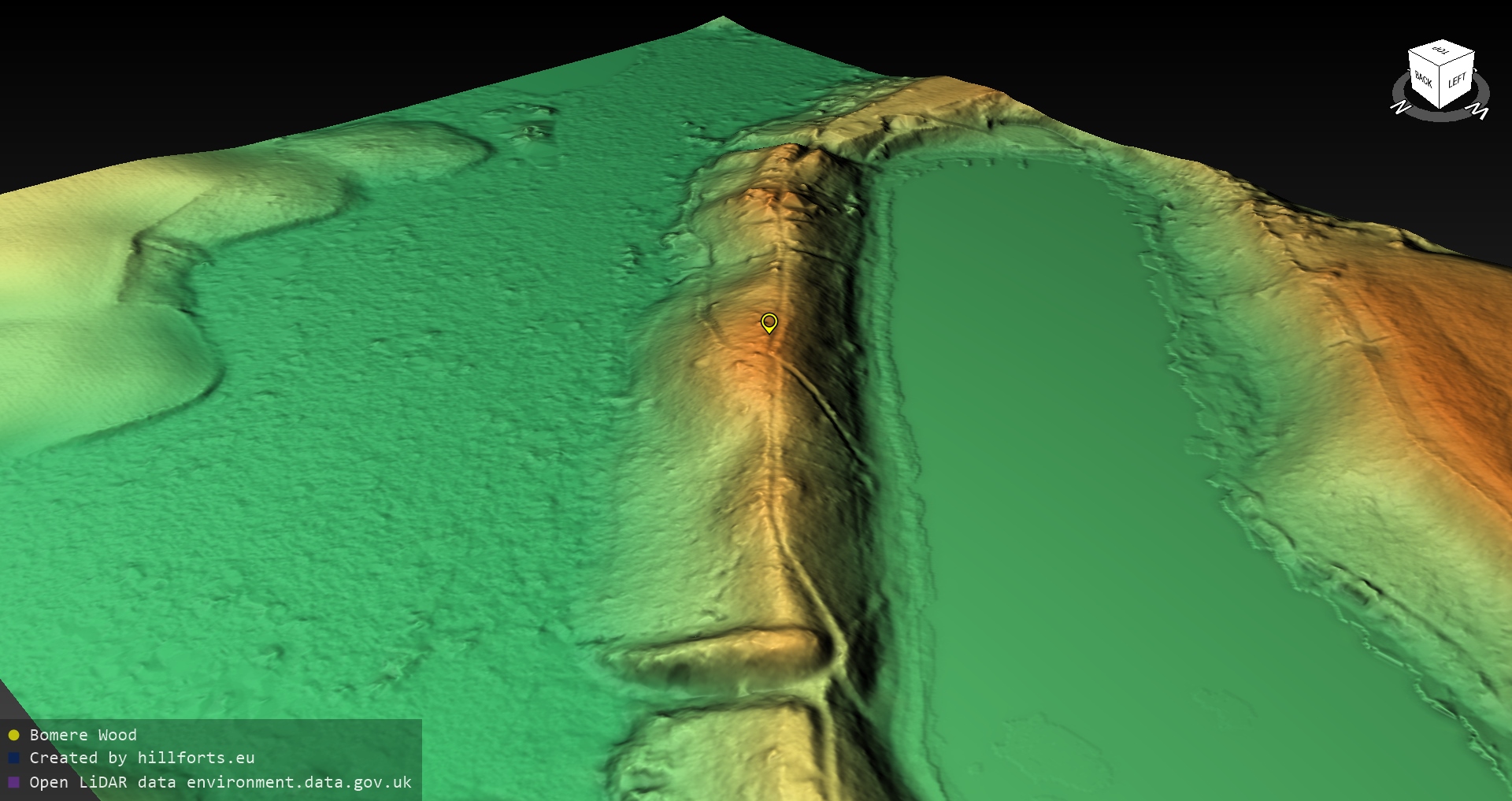Open the Created by hillforts.eu link

point(142,758)
